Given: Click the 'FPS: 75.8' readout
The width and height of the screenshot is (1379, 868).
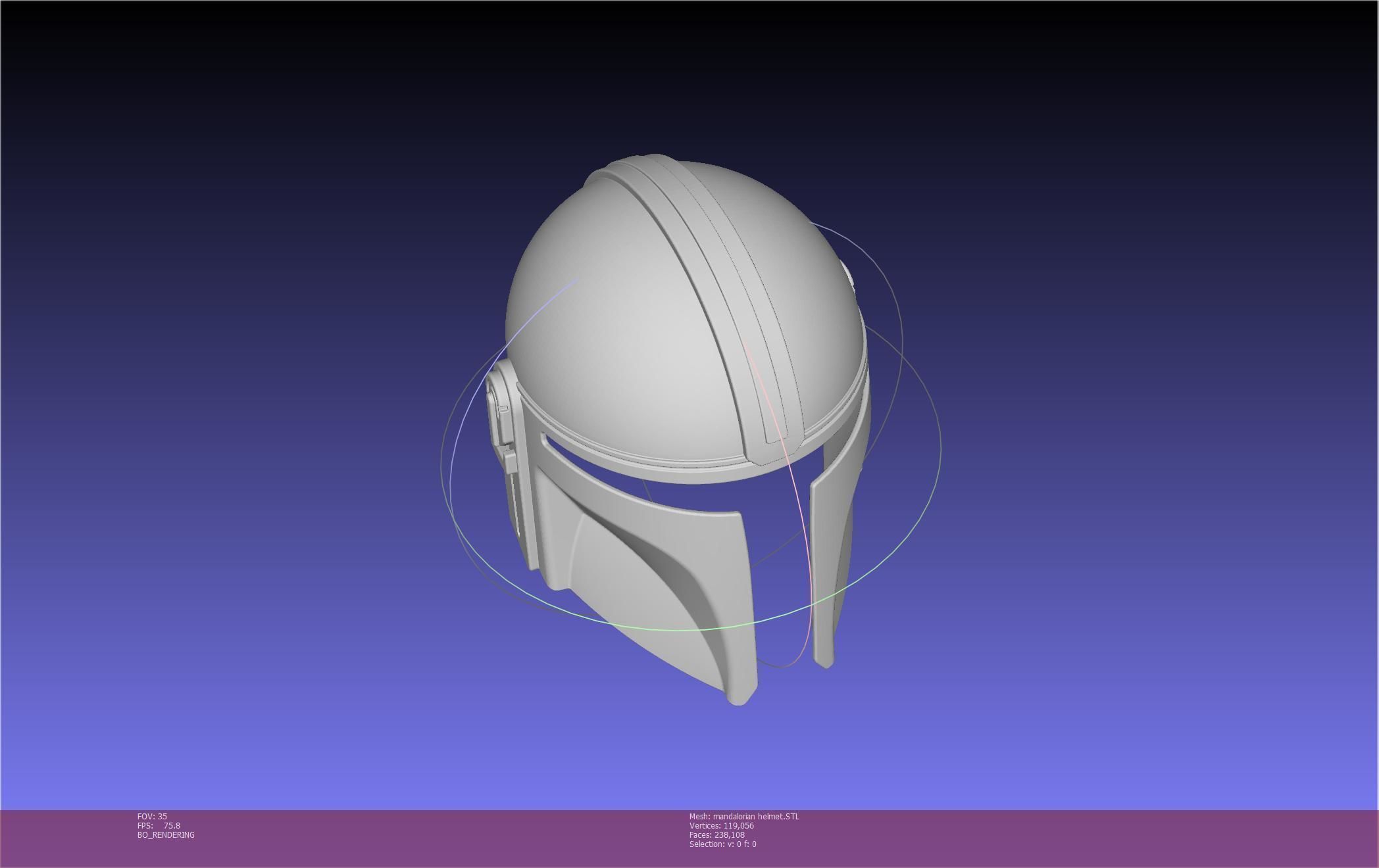Looking at the screenshot, I should tap(159, 825).
